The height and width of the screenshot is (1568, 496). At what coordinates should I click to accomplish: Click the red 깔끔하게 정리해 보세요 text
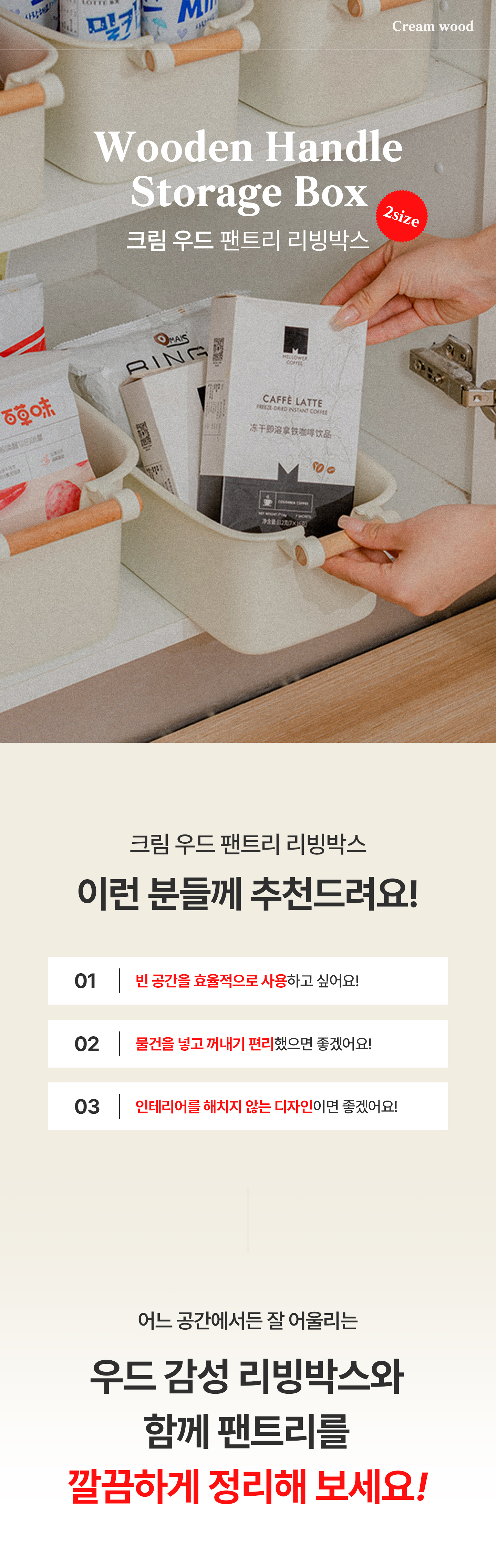pyautogui.click(x=248, y=1486)
